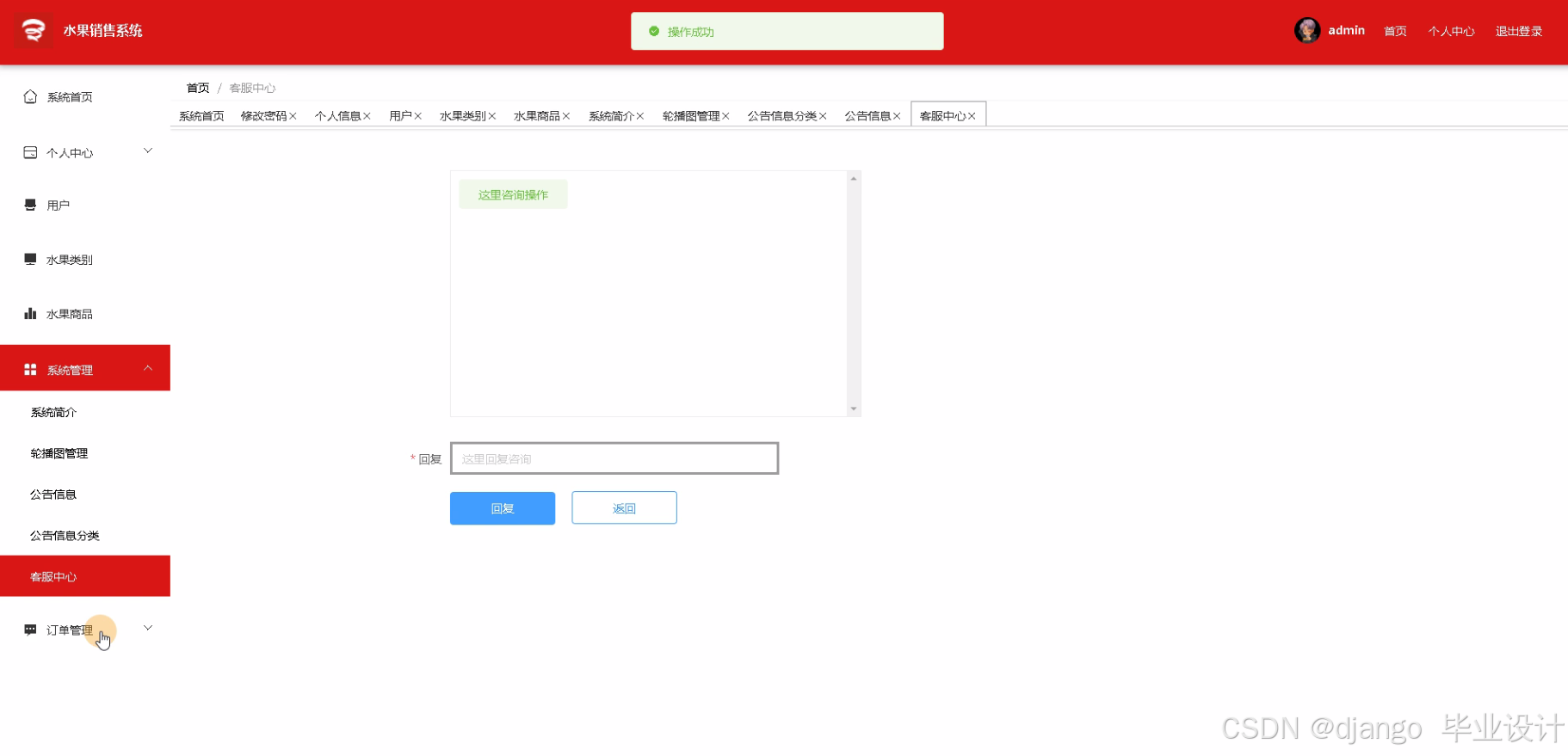The image size is (1568, 756).
Task: Click the 首页 breadcrumb link
Action: 198,88
